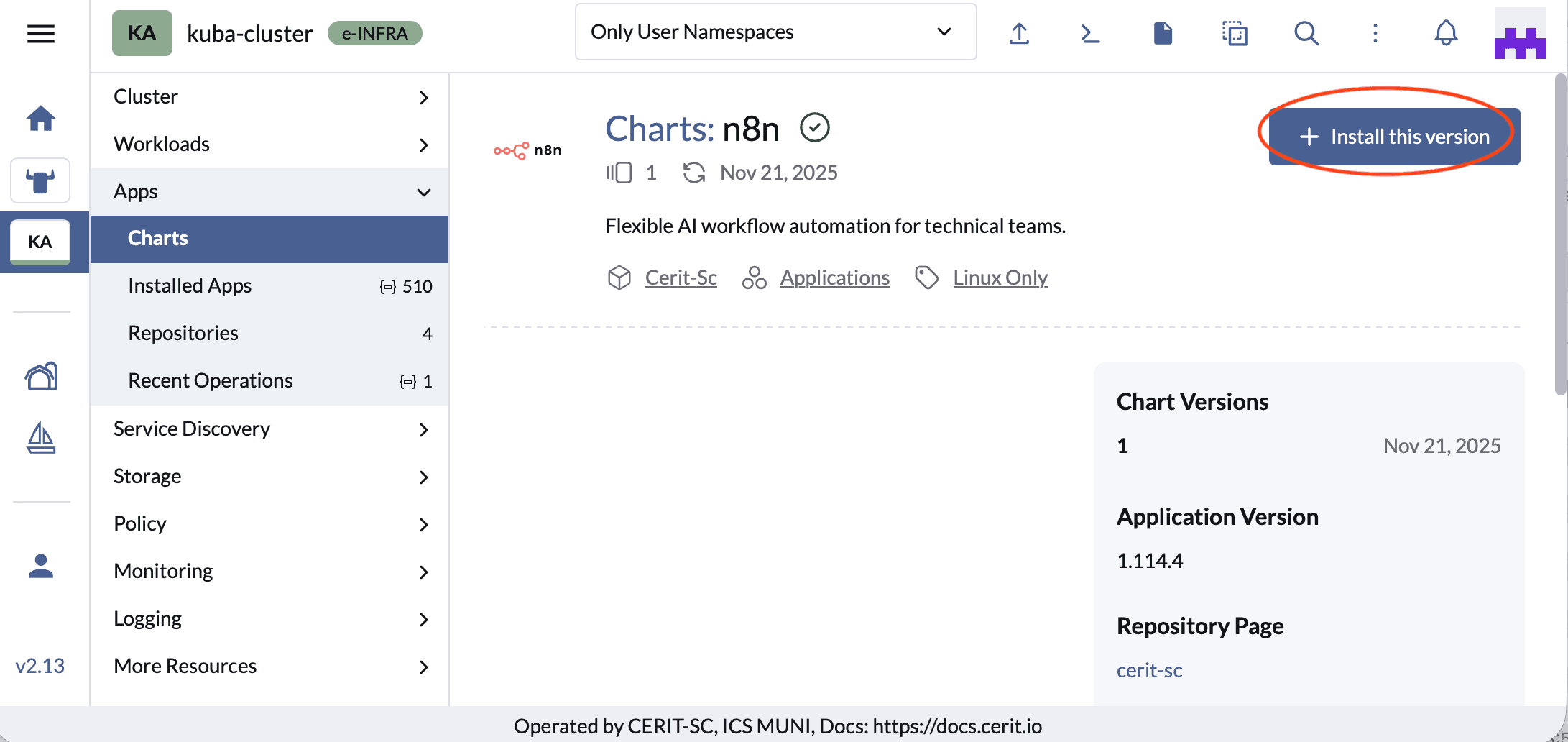Click the Copy KubeConfig to clipboard icon

tap(1235, 33)
